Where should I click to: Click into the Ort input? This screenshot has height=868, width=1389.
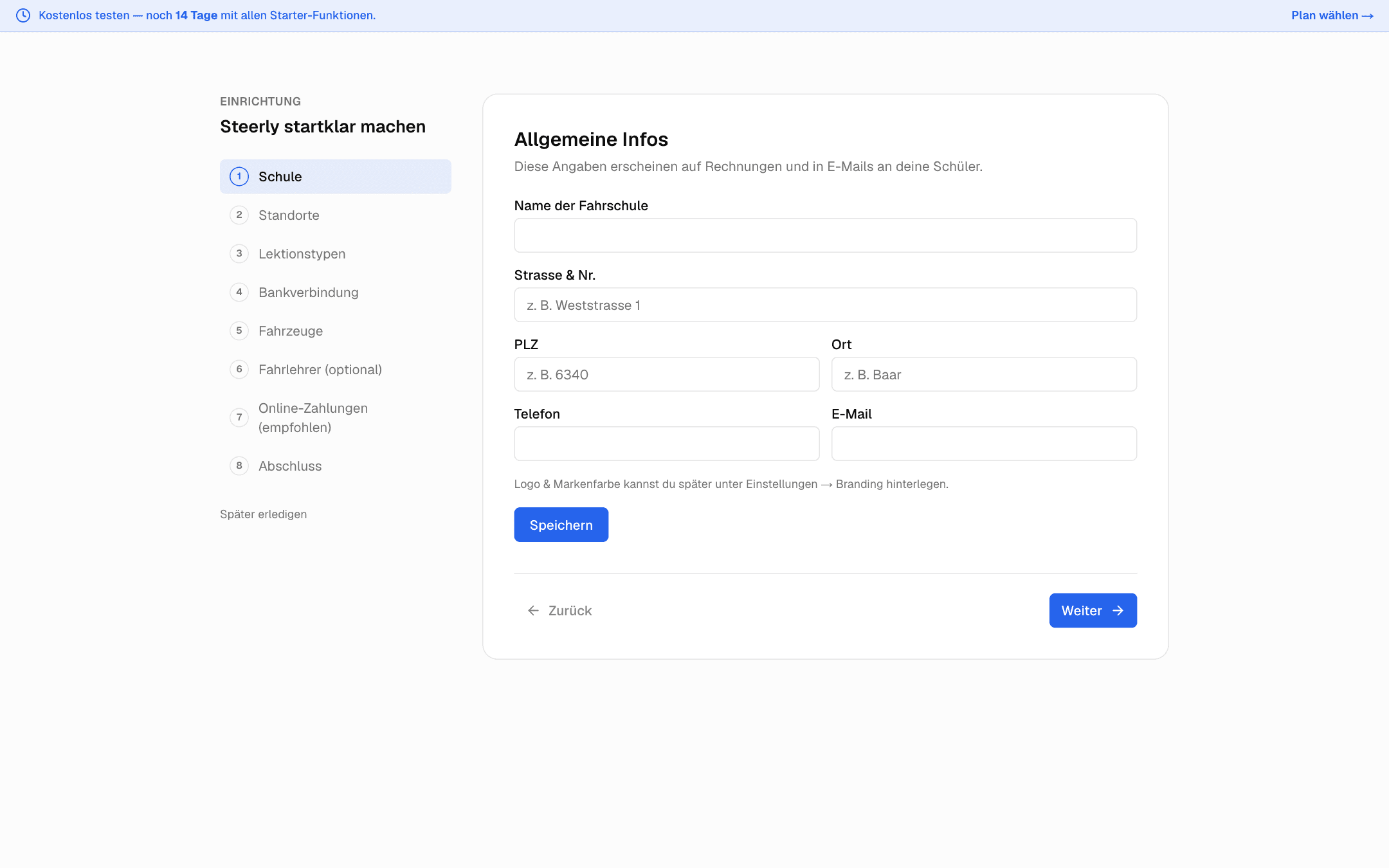coord(984,374)
